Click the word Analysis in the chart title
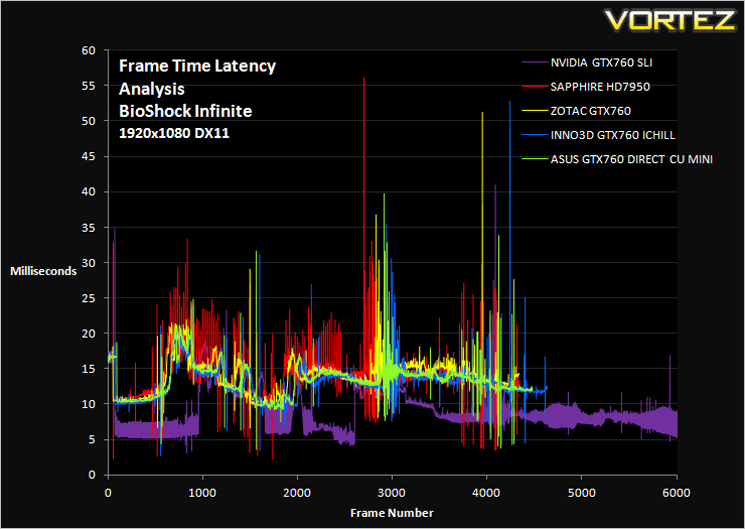This screenshot has height=529, width=745. pyautogui.click(x=152, y=89)
